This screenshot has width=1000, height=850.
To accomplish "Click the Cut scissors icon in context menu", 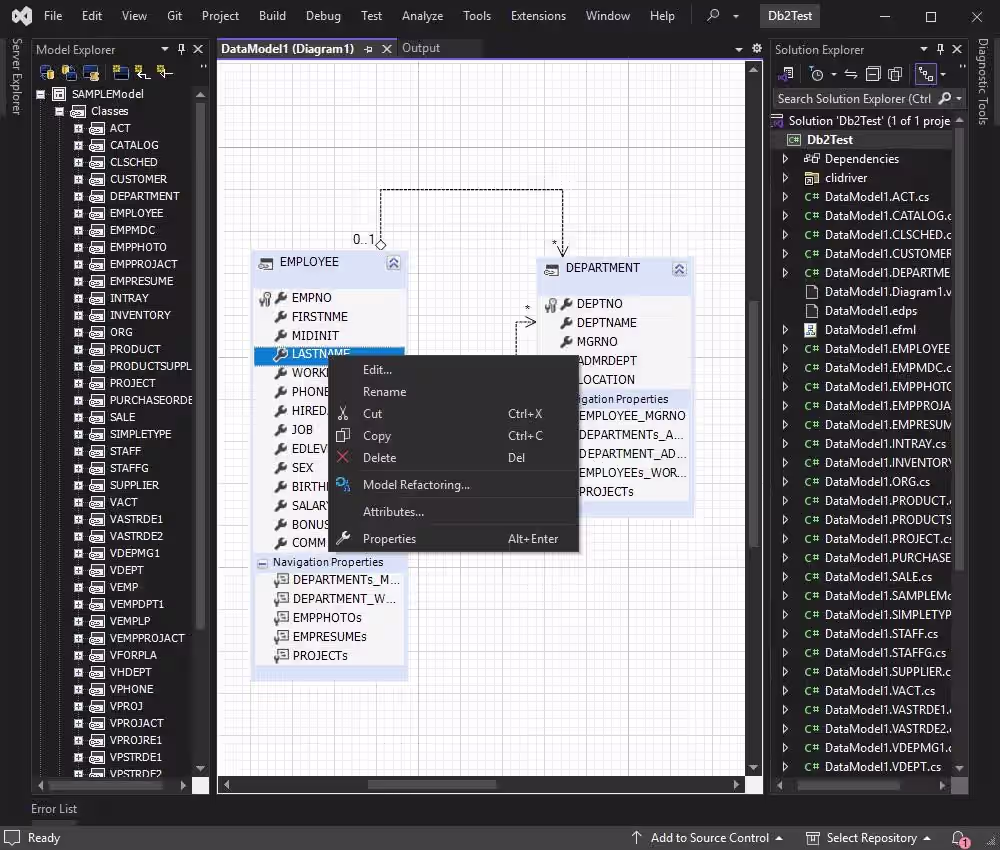I will (343, 414).
